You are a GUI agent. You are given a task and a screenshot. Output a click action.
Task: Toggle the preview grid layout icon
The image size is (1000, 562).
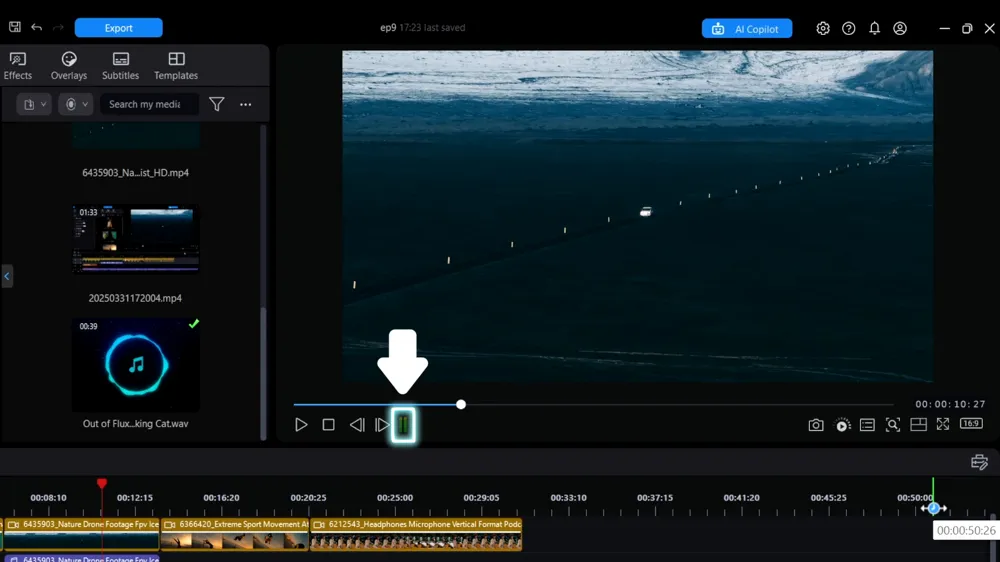click(x=918, y=425)
